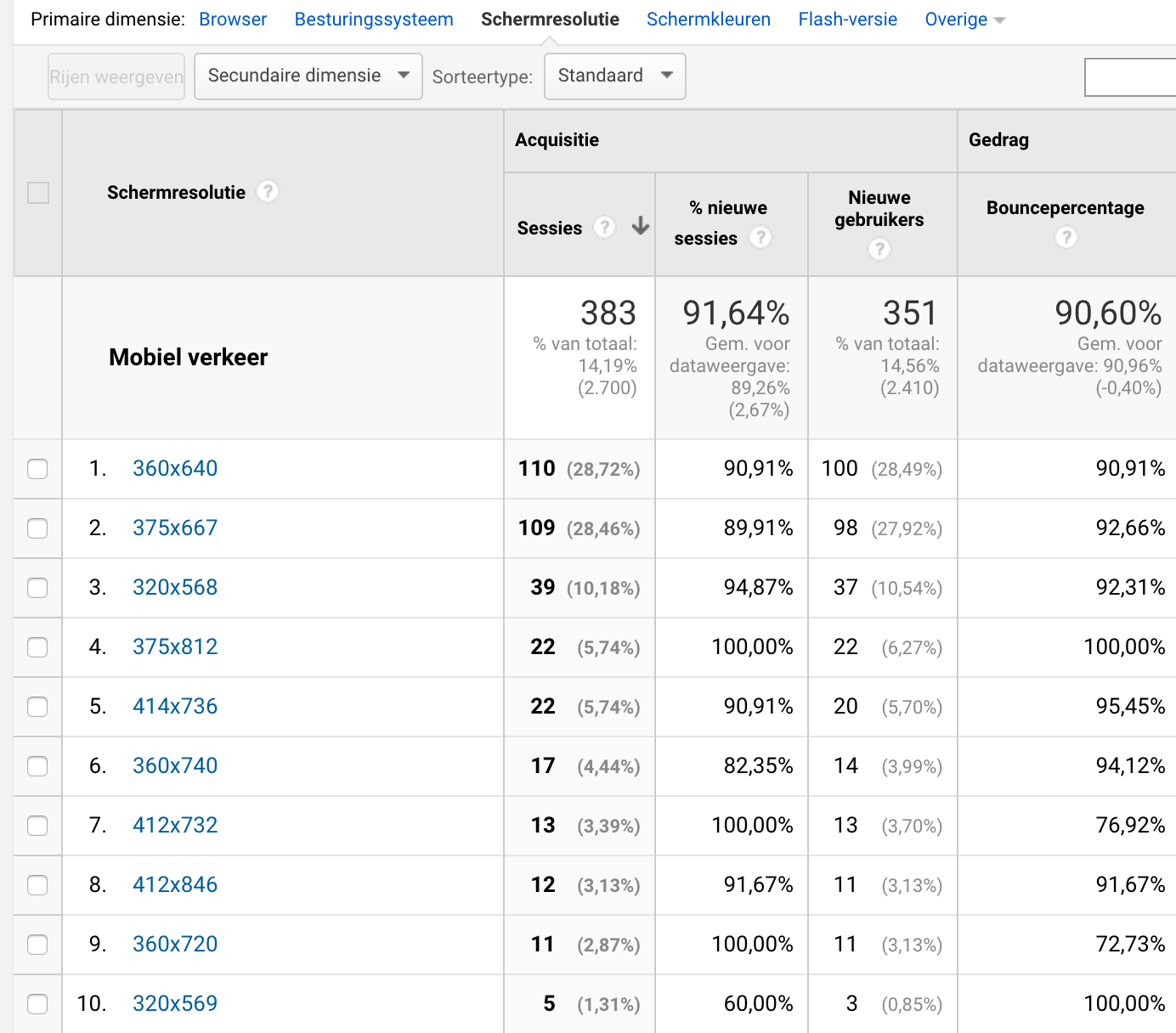Select checkbox for row 375x812

pyautogui.click(x=37, y=647)
